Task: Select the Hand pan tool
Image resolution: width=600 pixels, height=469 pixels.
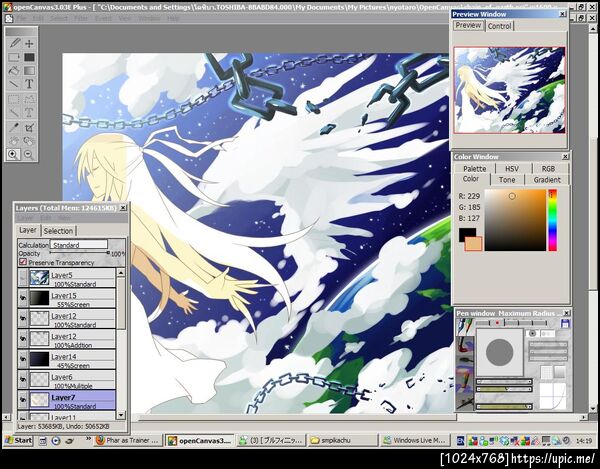Action: click(x=14, y=141)
